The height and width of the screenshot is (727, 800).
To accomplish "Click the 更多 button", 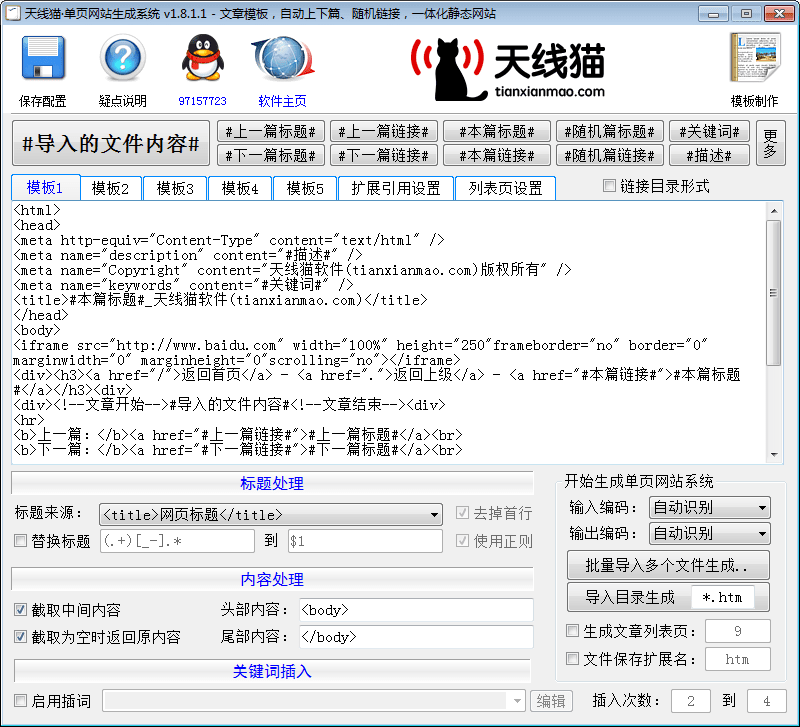I will (x=770, y=143).
